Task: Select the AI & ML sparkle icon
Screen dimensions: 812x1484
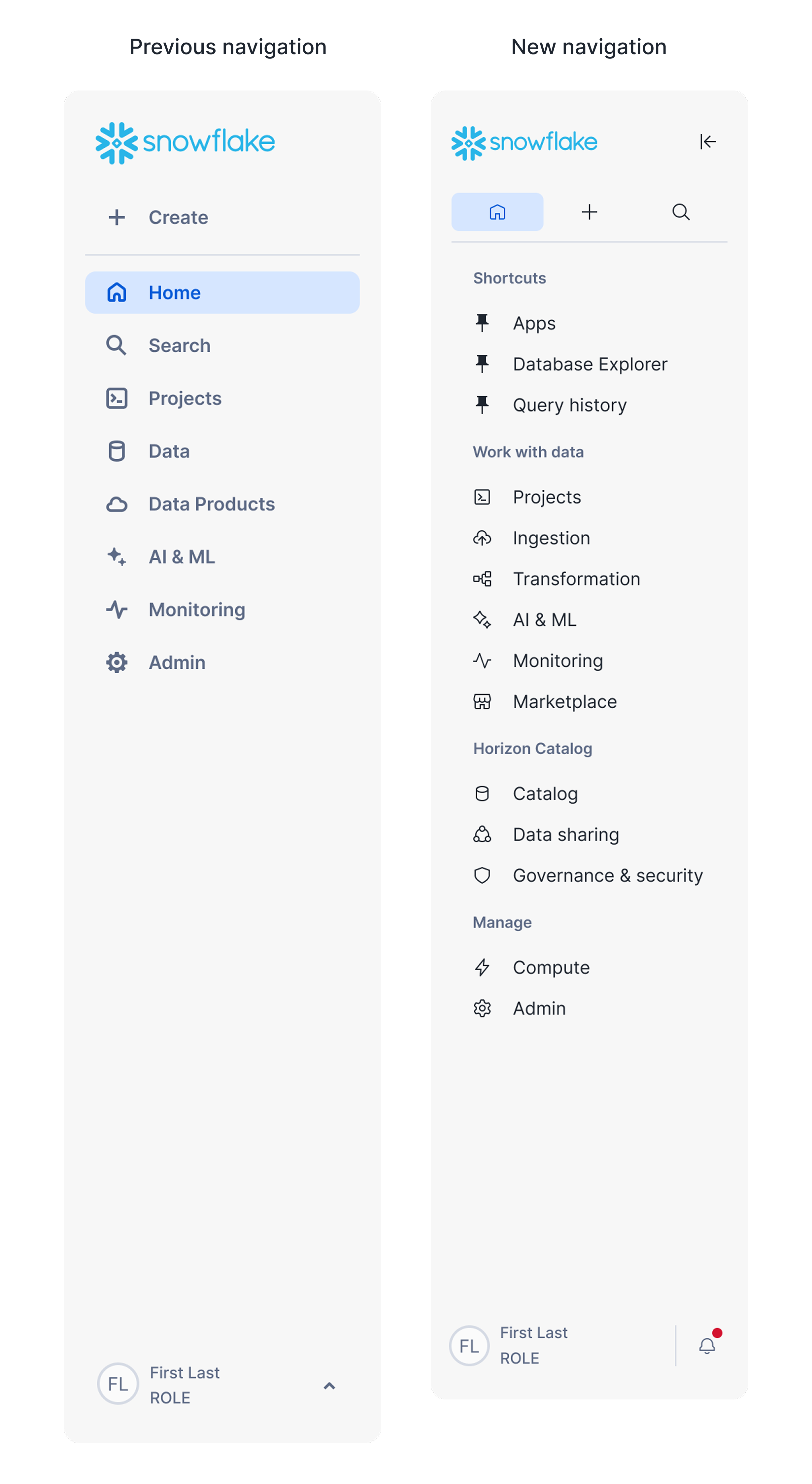Action: [x=482, y=619]
